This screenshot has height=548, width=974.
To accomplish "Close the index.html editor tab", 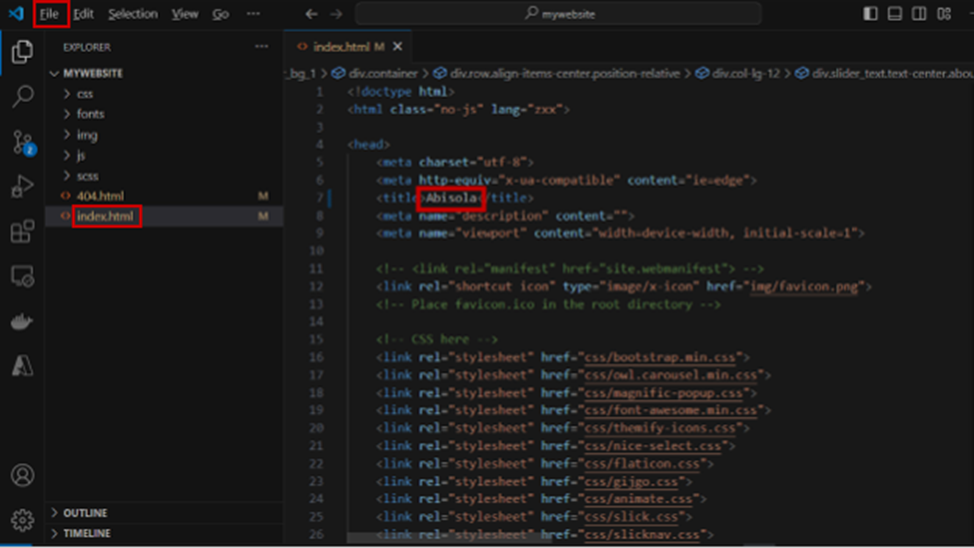I will [x=398, y=47].
